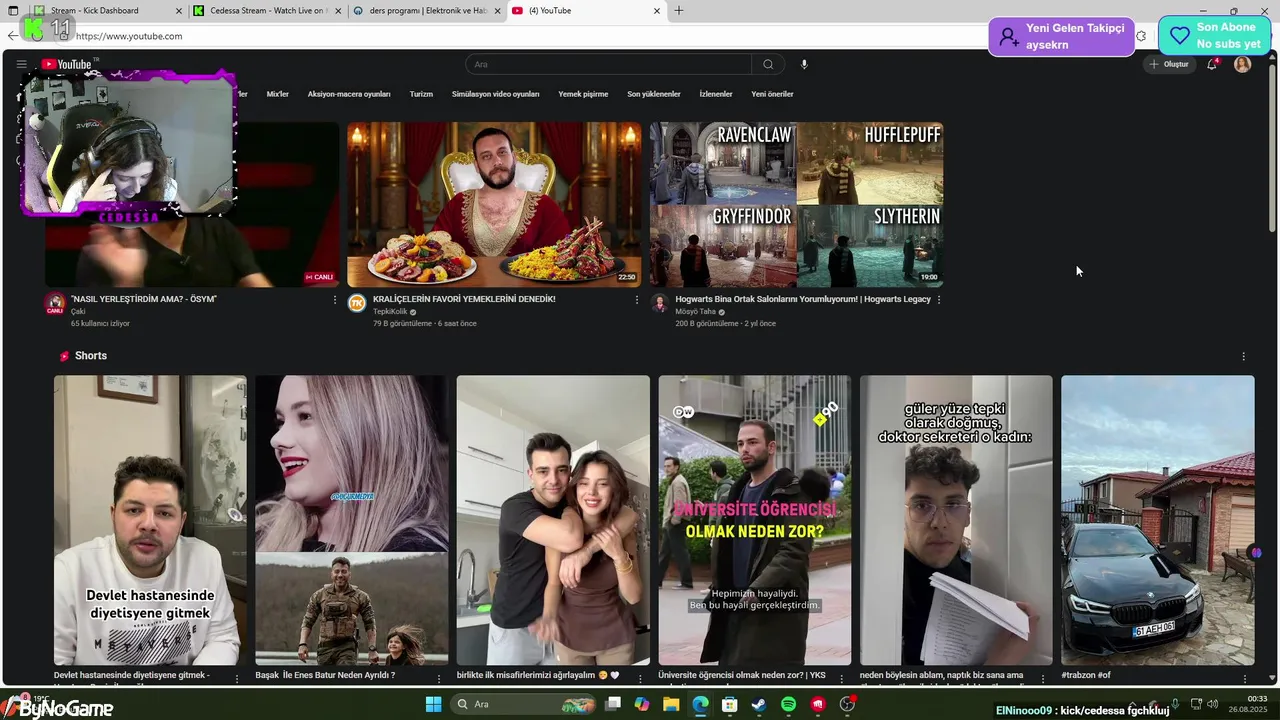This screenshot has width=1280, height=720.
Task: Open Microsoft Edge from taskbar
Action: point(700,705)
